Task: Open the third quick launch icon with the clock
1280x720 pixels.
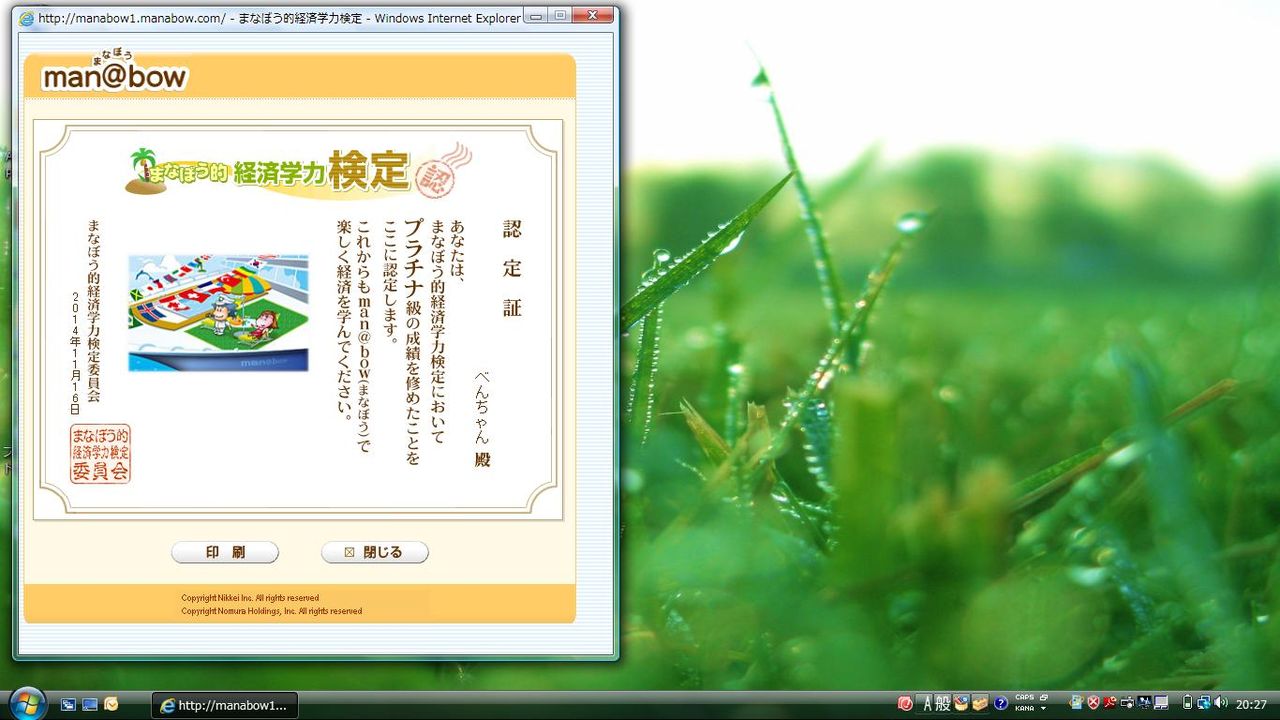Action: [111, 704]
